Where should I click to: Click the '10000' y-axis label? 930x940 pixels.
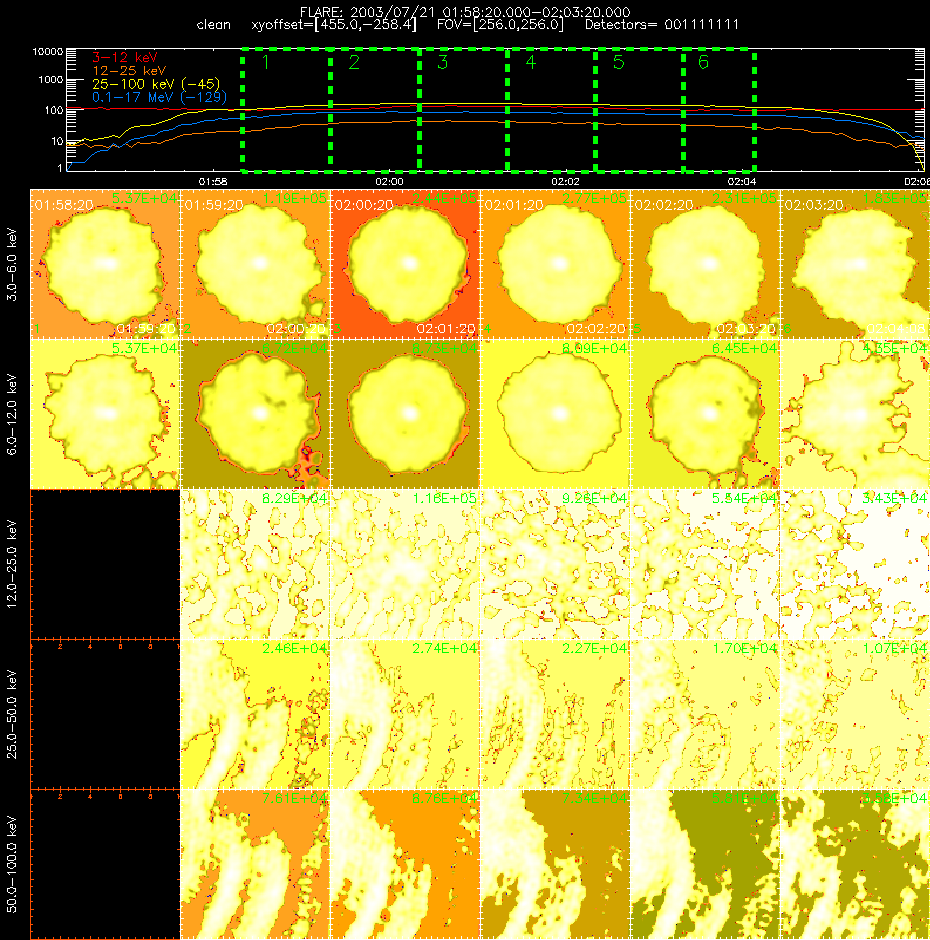[47, 52]
